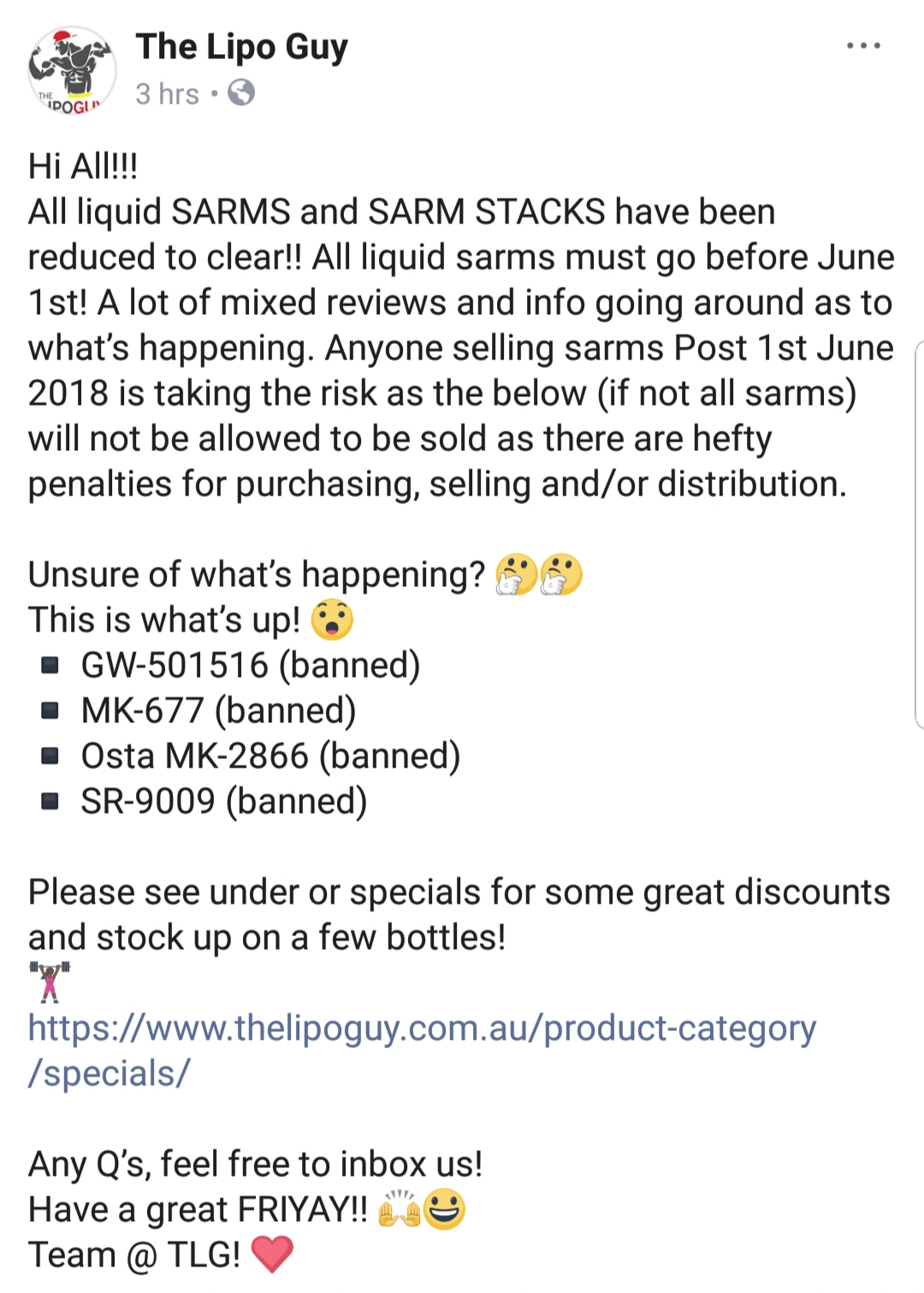924x1293 pixels.
Task: Click the "SR-9009 (banned)" list item text
Action: [x=224, y=801]
